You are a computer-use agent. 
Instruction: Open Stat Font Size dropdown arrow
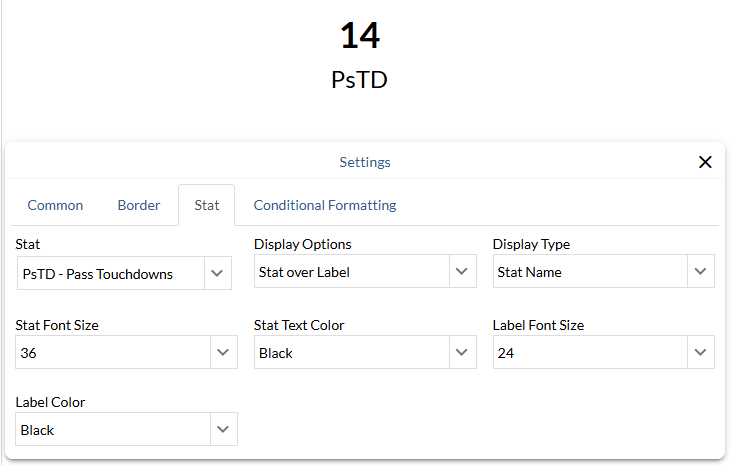222,352
